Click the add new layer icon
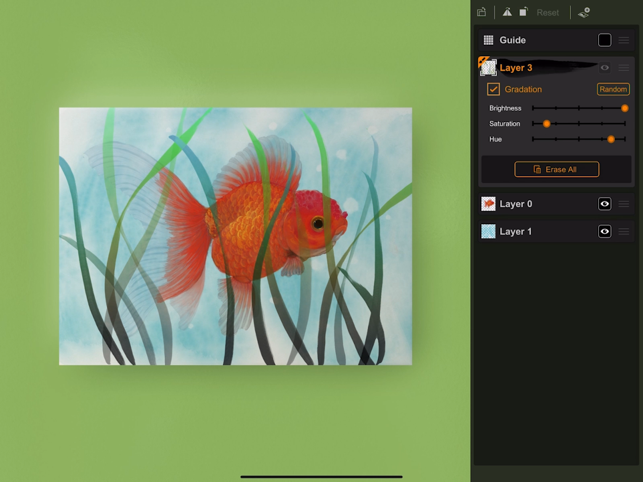The height and width of the screenshot is (482, 643). 584,12
